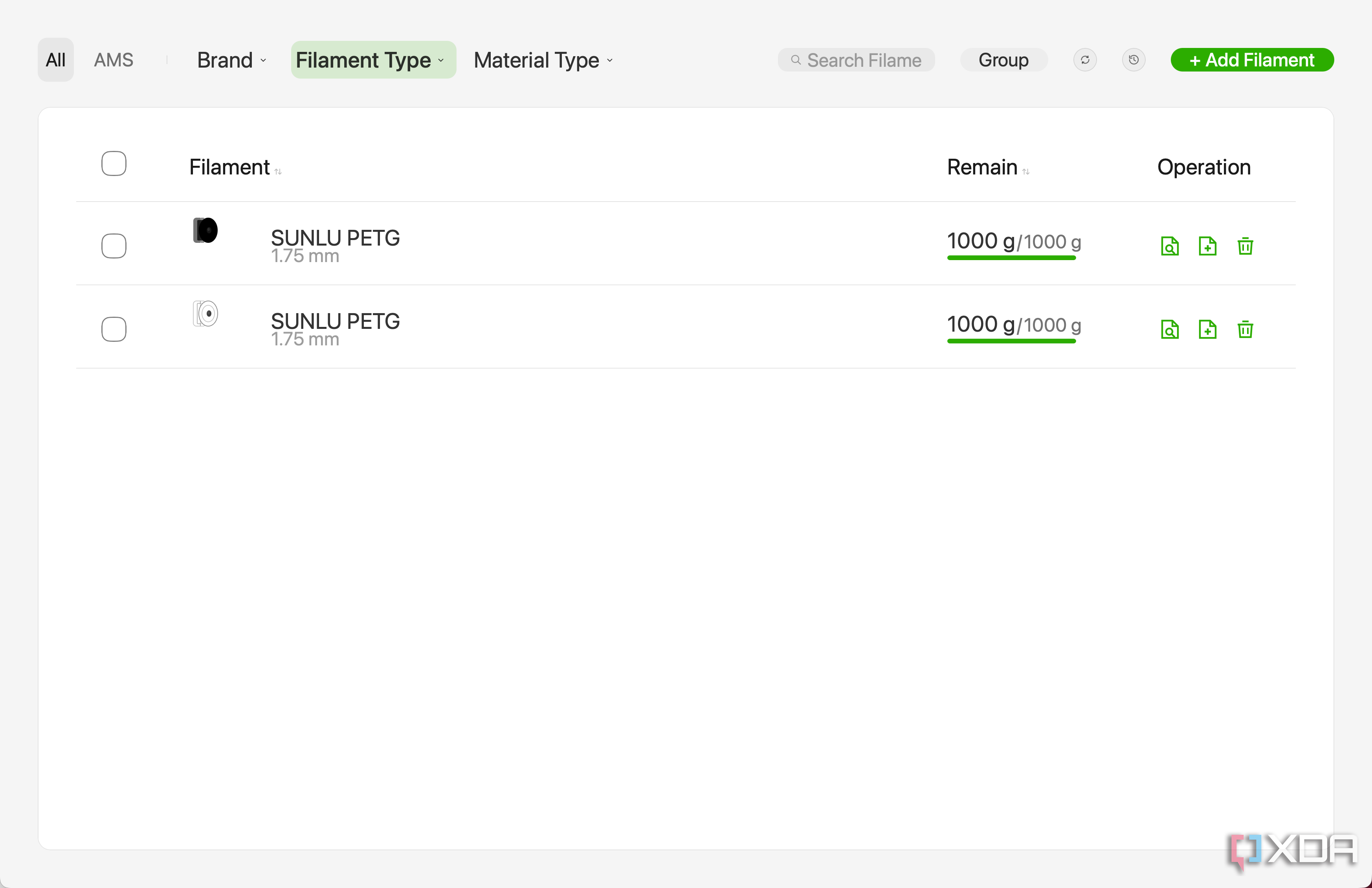Open the Material Type filter dropdown
This screenshot has width=1372, height=888.
click(x=543, y=60)
